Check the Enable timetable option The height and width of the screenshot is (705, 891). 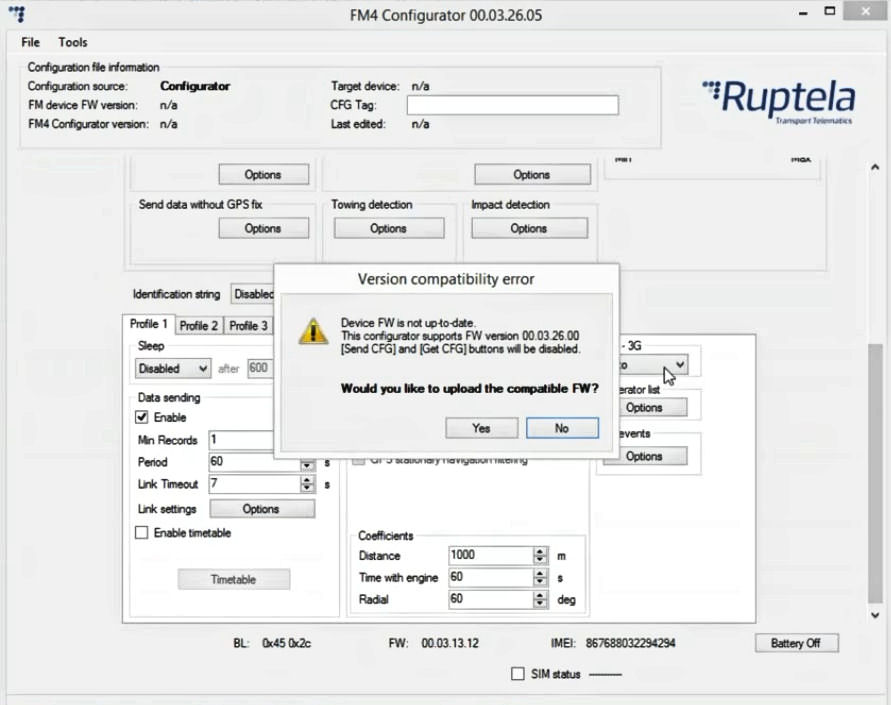[x=141, y=533]
